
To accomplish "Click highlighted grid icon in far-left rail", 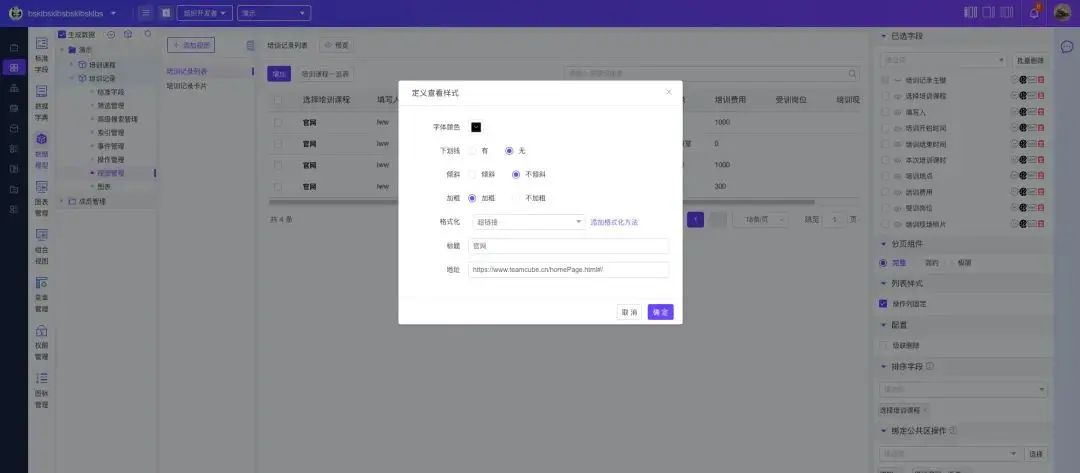I will 14,67.
